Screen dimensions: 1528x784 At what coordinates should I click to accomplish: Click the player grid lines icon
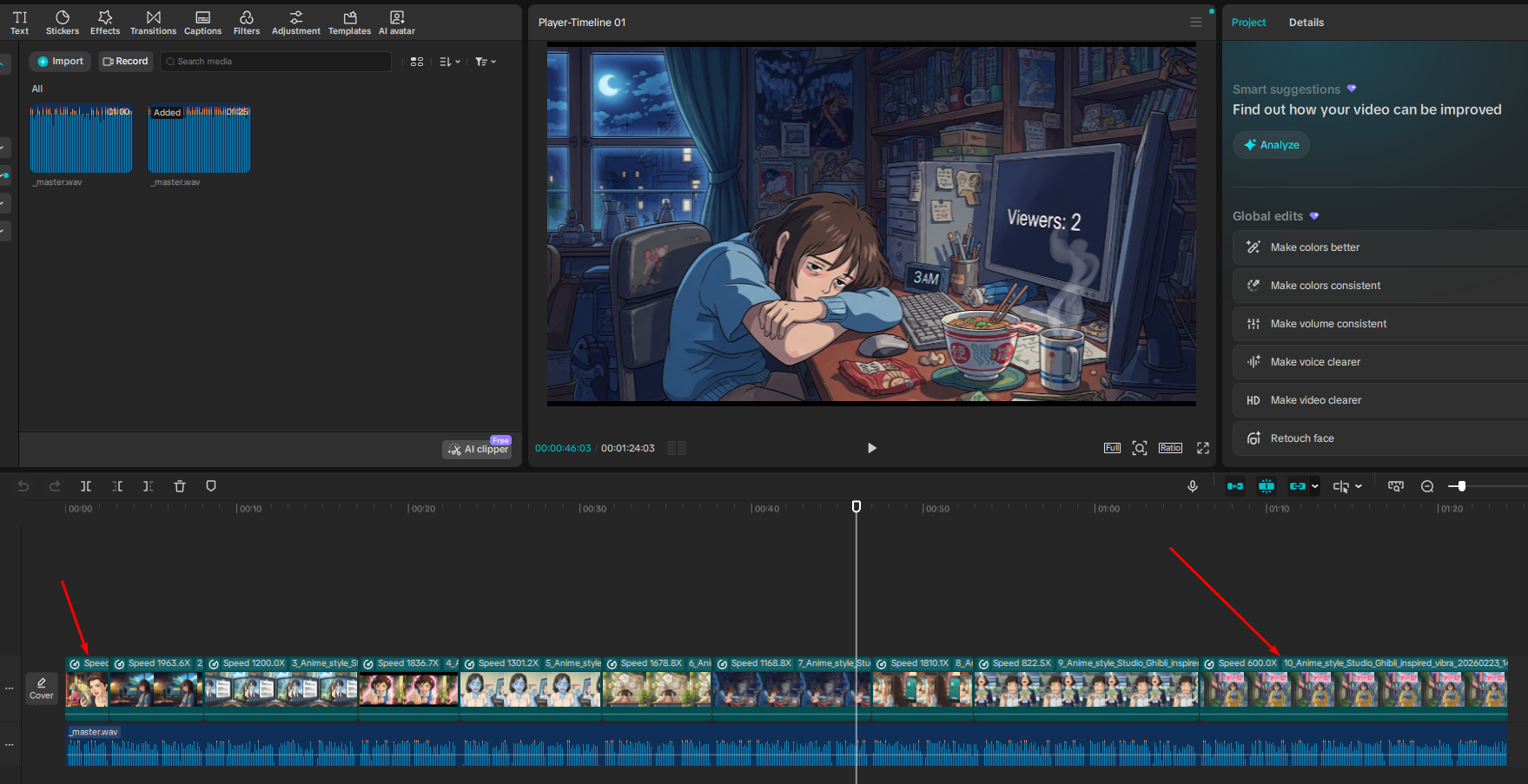[x=677, y=448]
